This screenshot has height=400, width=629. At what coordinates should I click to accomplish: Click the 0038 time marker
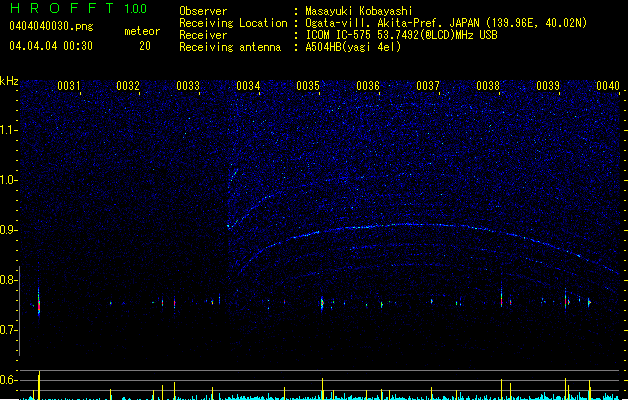[488, 86]
